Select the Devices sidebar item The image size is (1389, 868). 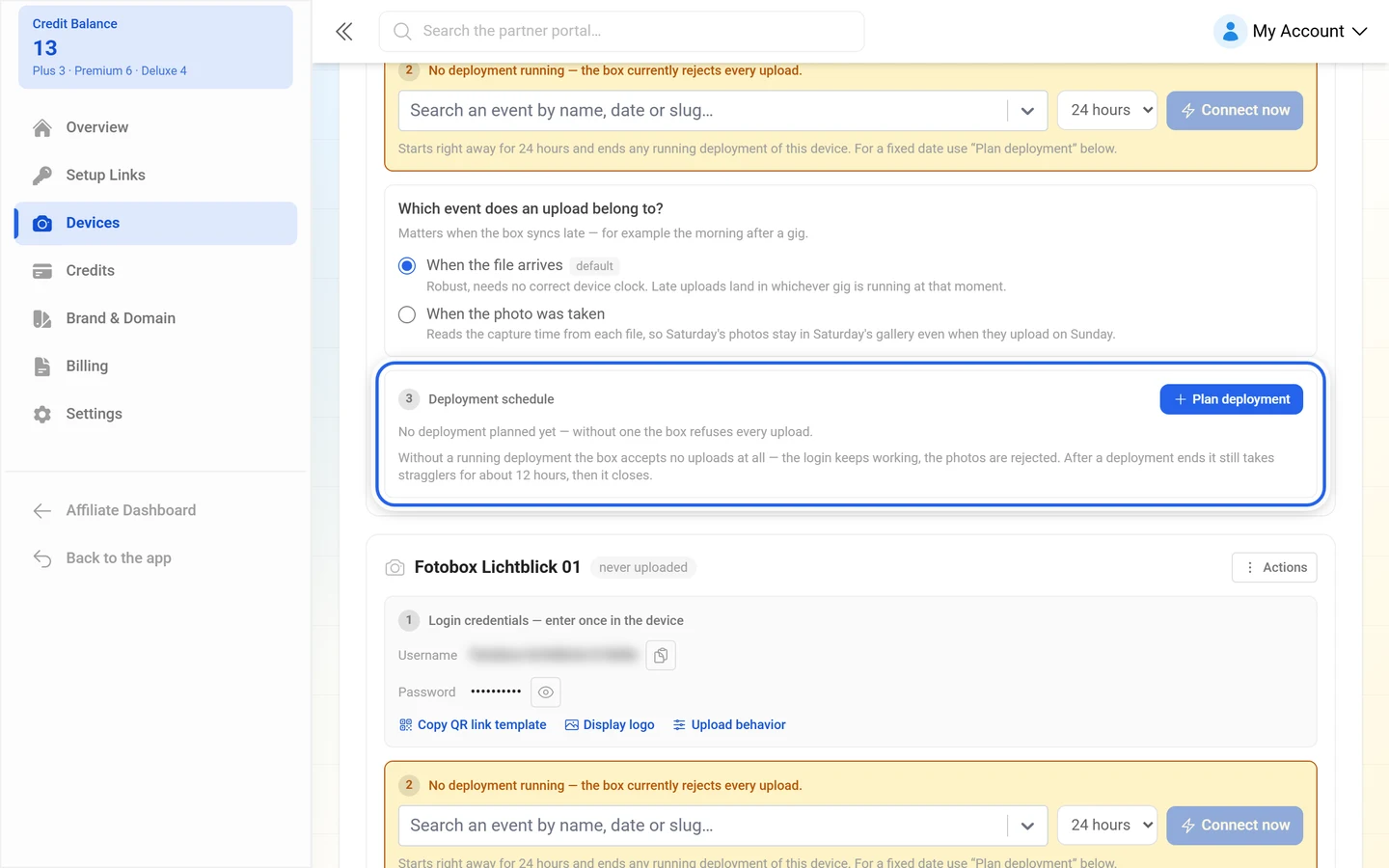coord(156,223)
